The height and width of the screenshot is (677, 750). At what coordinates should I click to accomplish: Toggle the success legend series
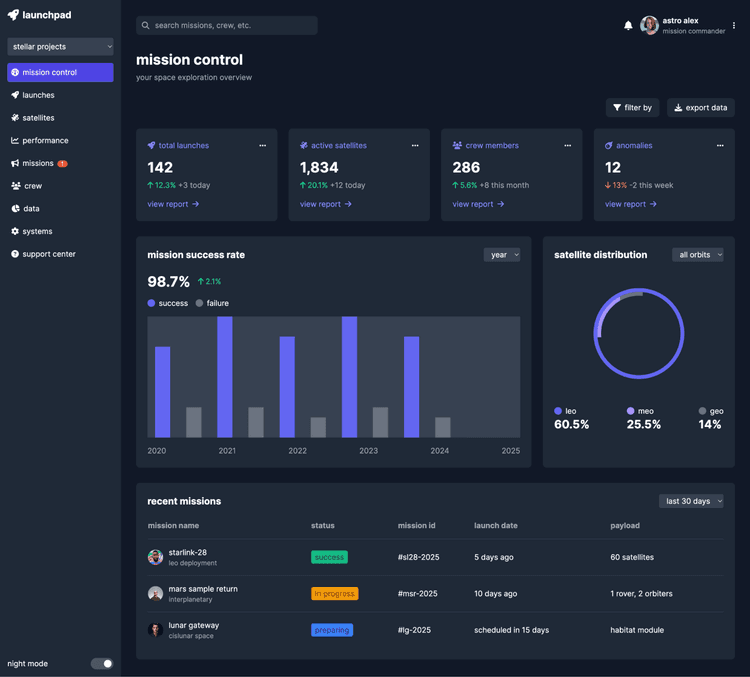[x=168, y=303]
